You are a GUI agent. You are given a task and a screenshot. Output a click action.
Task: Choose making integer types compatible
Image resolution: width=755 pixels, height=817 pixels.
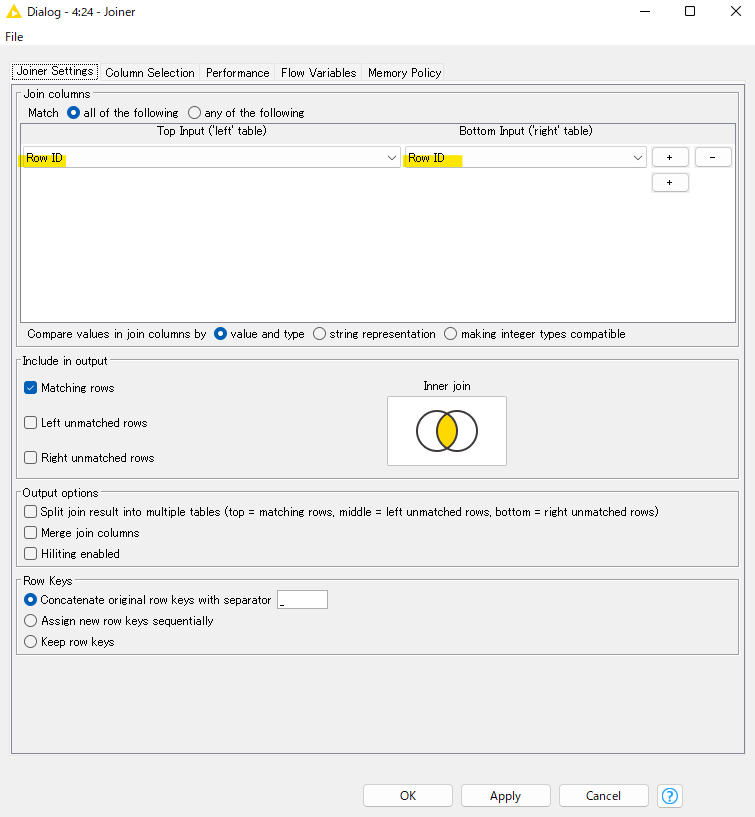(451, 333)
